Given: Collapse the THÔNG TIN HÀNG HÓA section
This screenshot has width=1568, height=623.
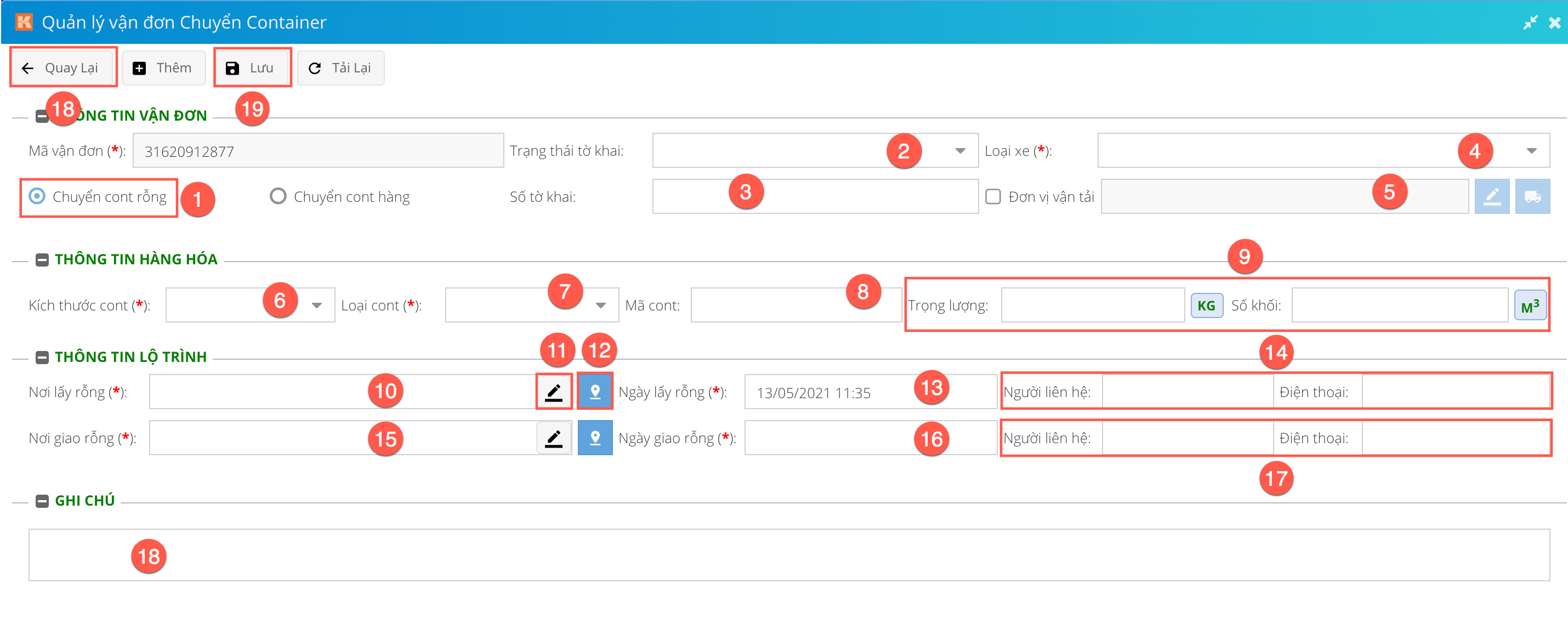Looking at the screenshot, I should (x=42, y=260).
